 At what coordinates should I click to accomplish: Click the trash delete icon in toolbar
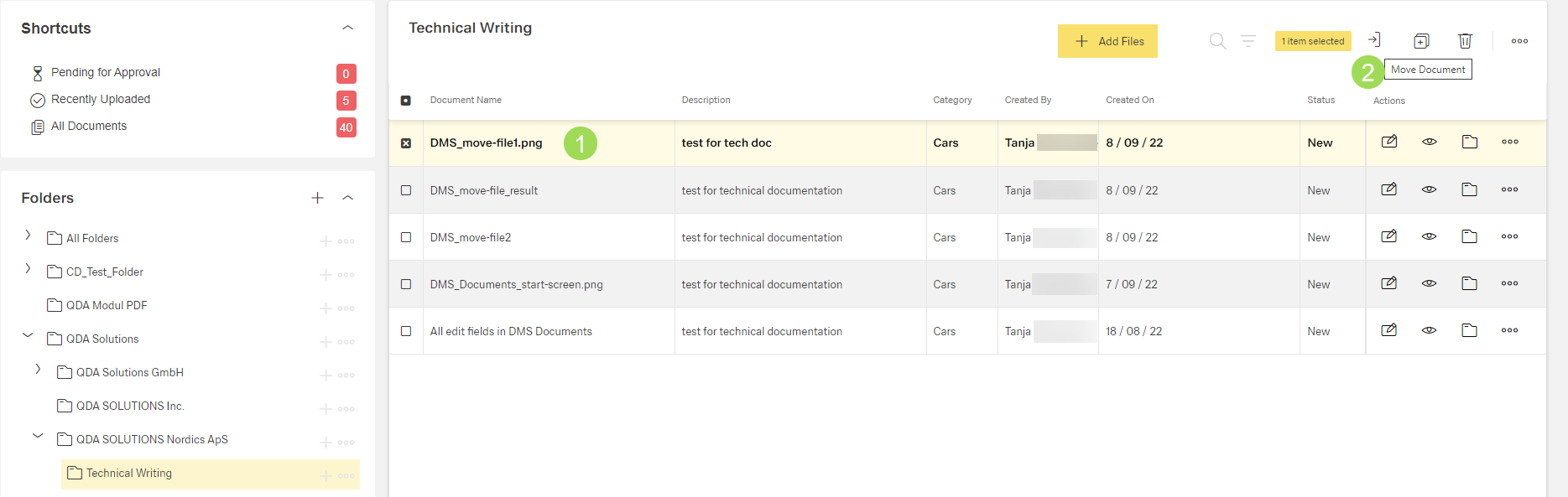point(1465,41)
